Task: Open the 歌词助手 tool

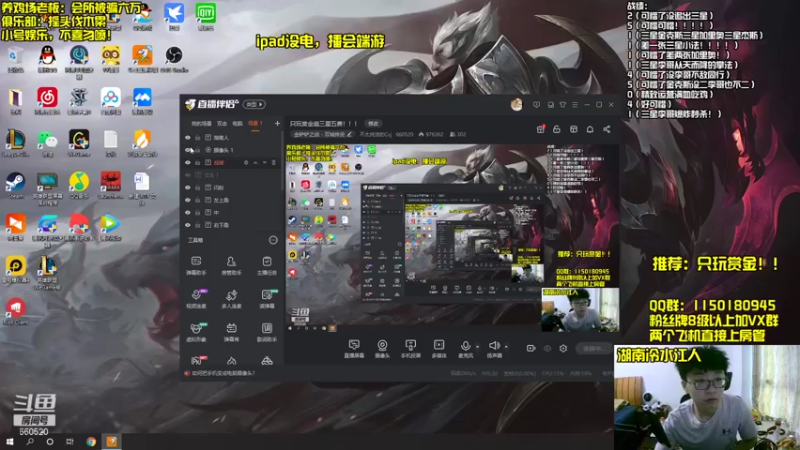Action: (266, 332)
